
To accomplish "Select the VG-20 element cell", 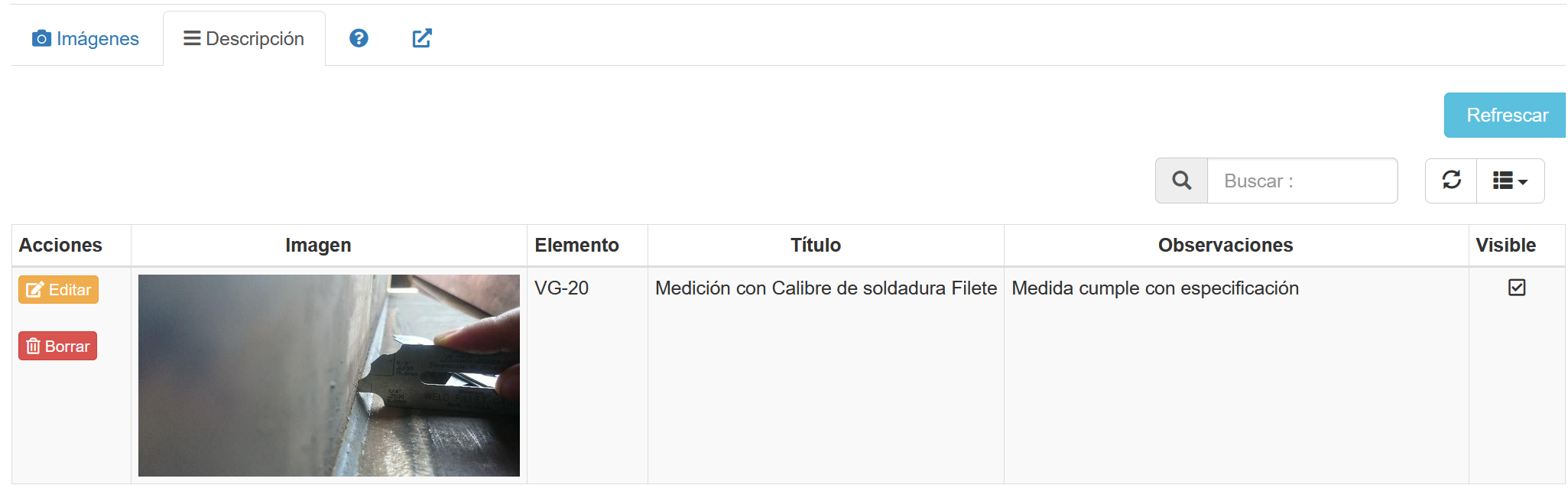I will tap(561, 288).
